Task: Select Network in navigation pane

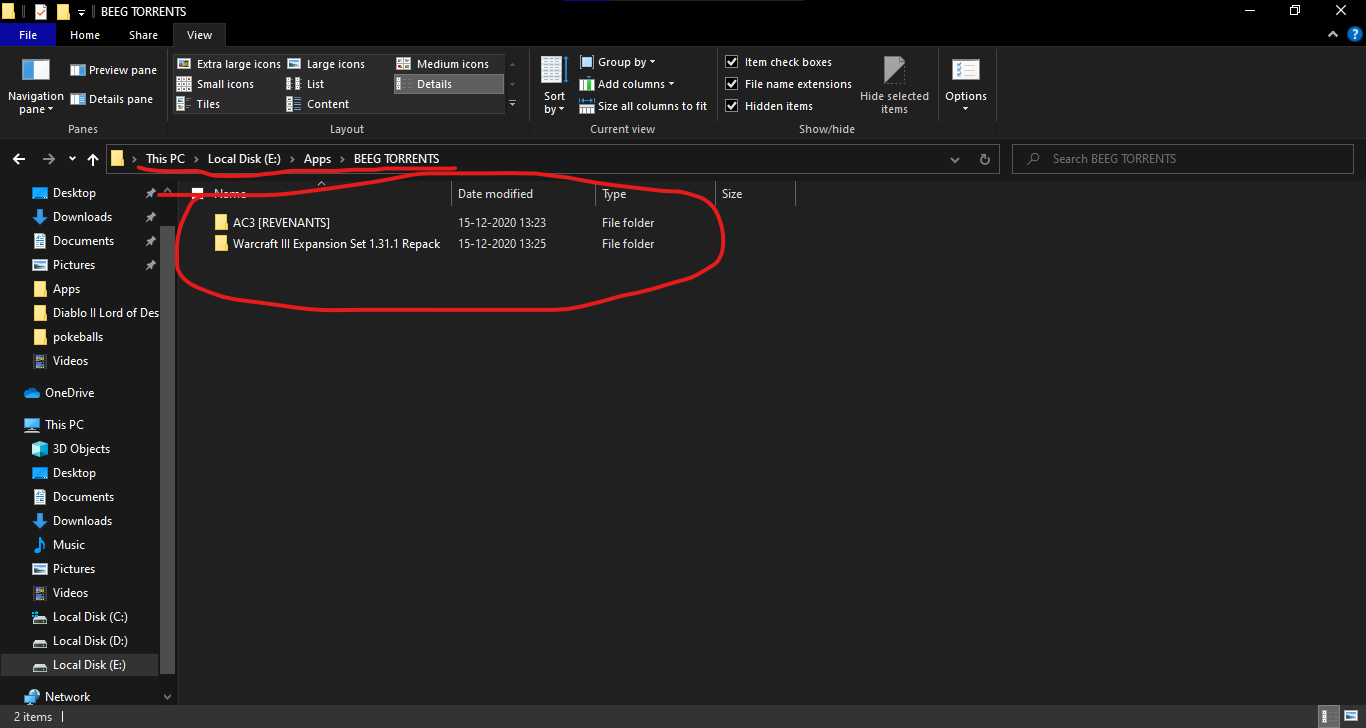Action: pos(67,697)
